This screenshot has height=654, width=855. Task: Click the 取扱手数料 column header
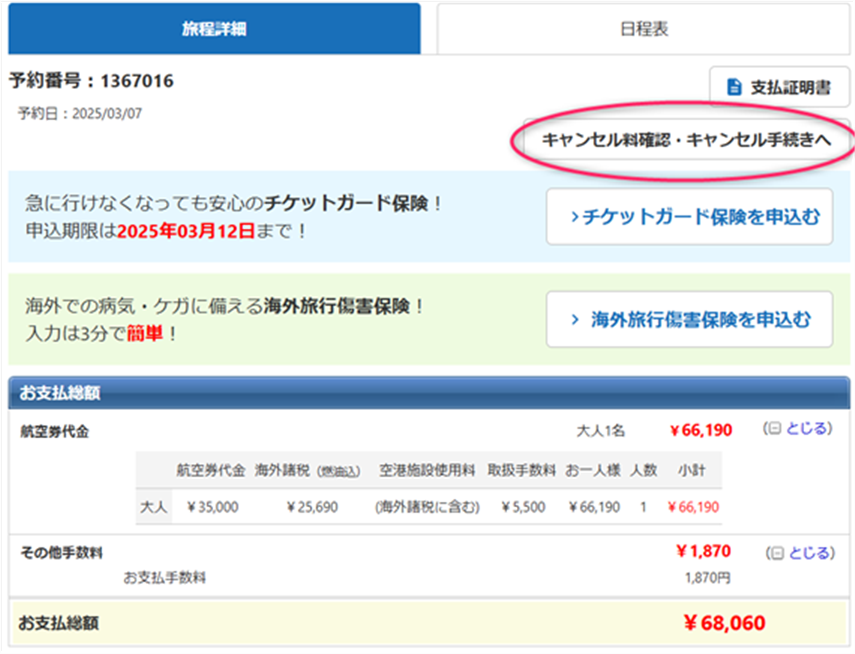[521, 470]
